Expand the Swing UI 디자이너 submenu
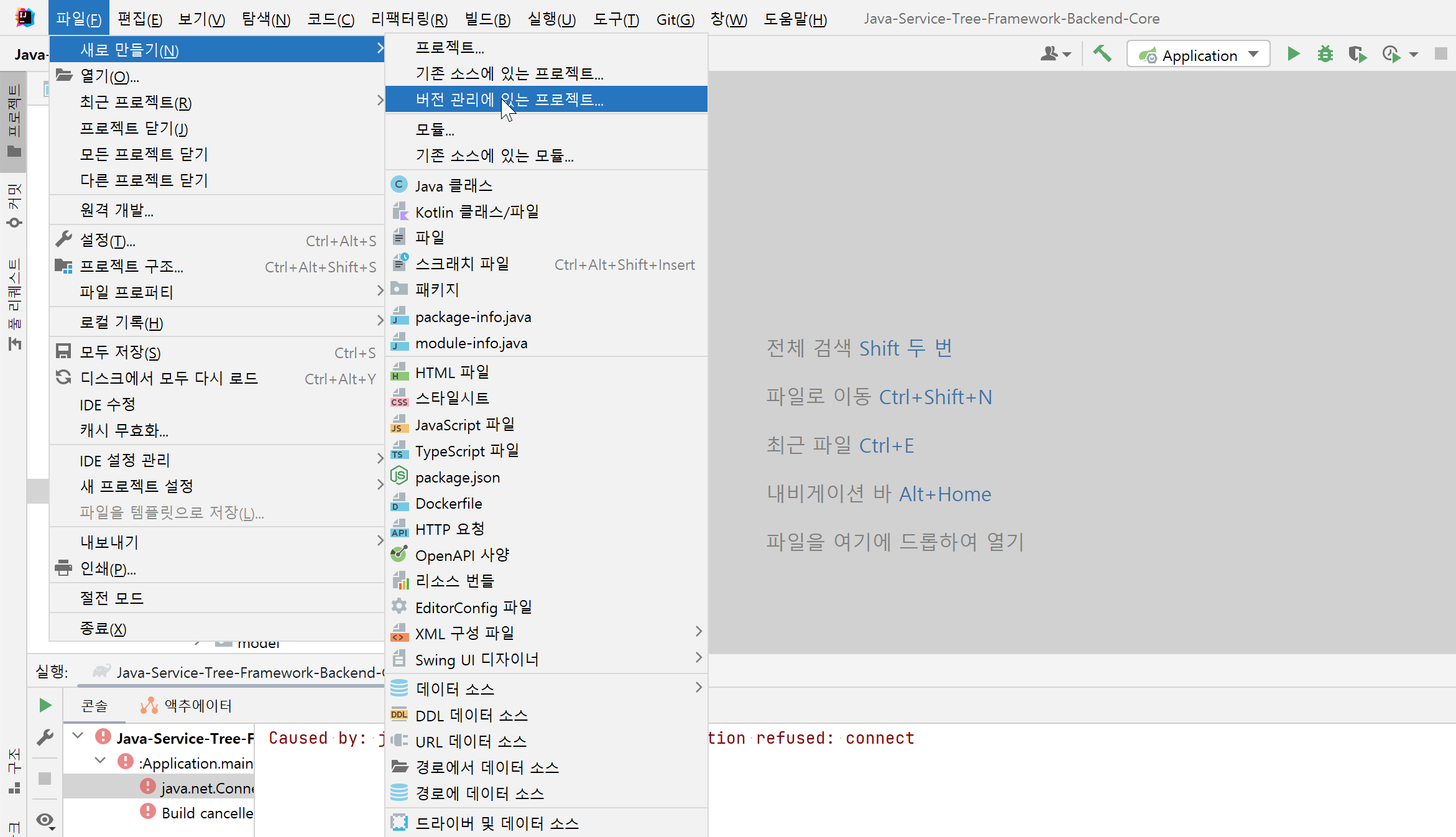 (x=546, y=660)
